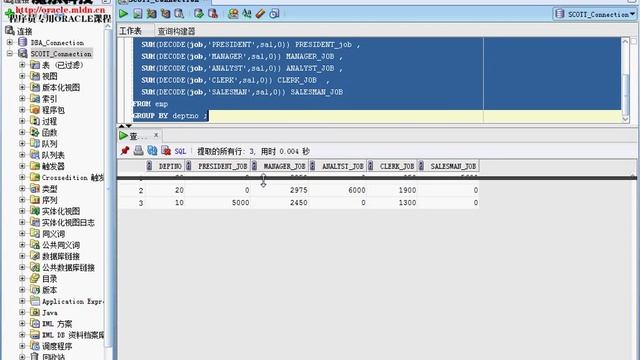Click the SQL editor scrollbar down arrow
This screenshot has height=360, width=640.
pos(625,119)
